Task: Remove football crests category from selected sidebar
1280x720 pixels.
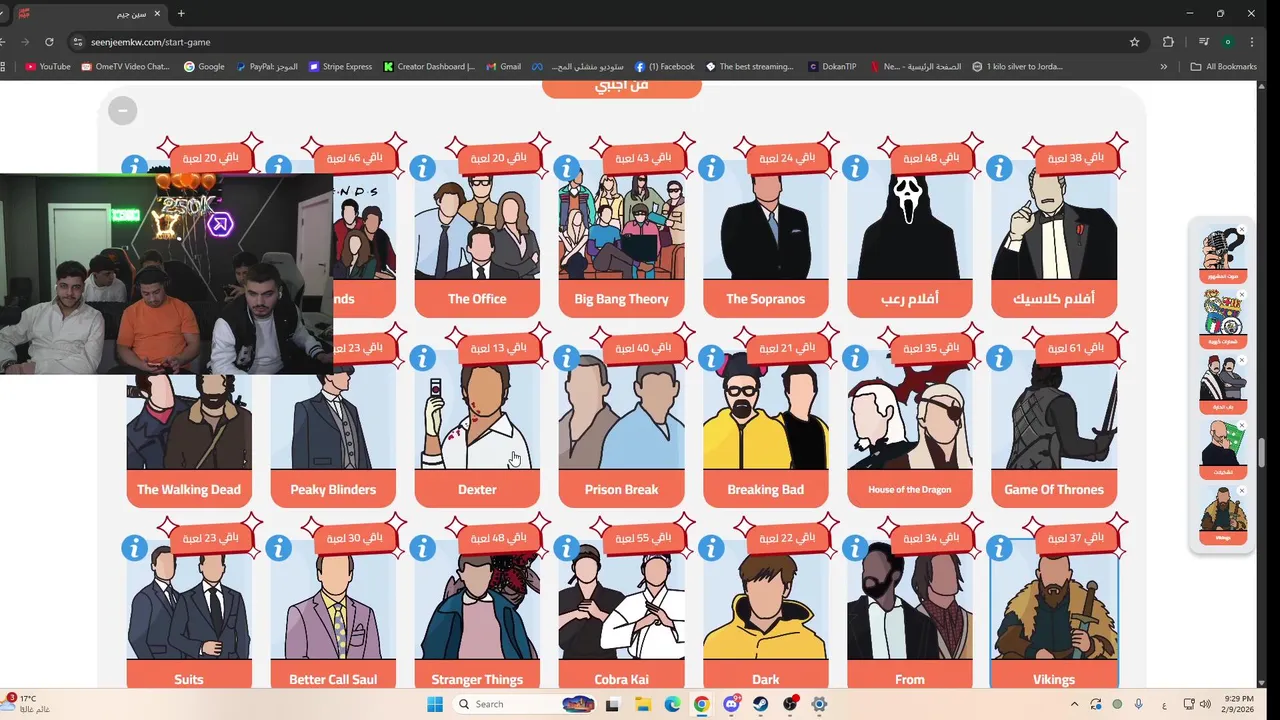Action: (x=1242, y=295)
